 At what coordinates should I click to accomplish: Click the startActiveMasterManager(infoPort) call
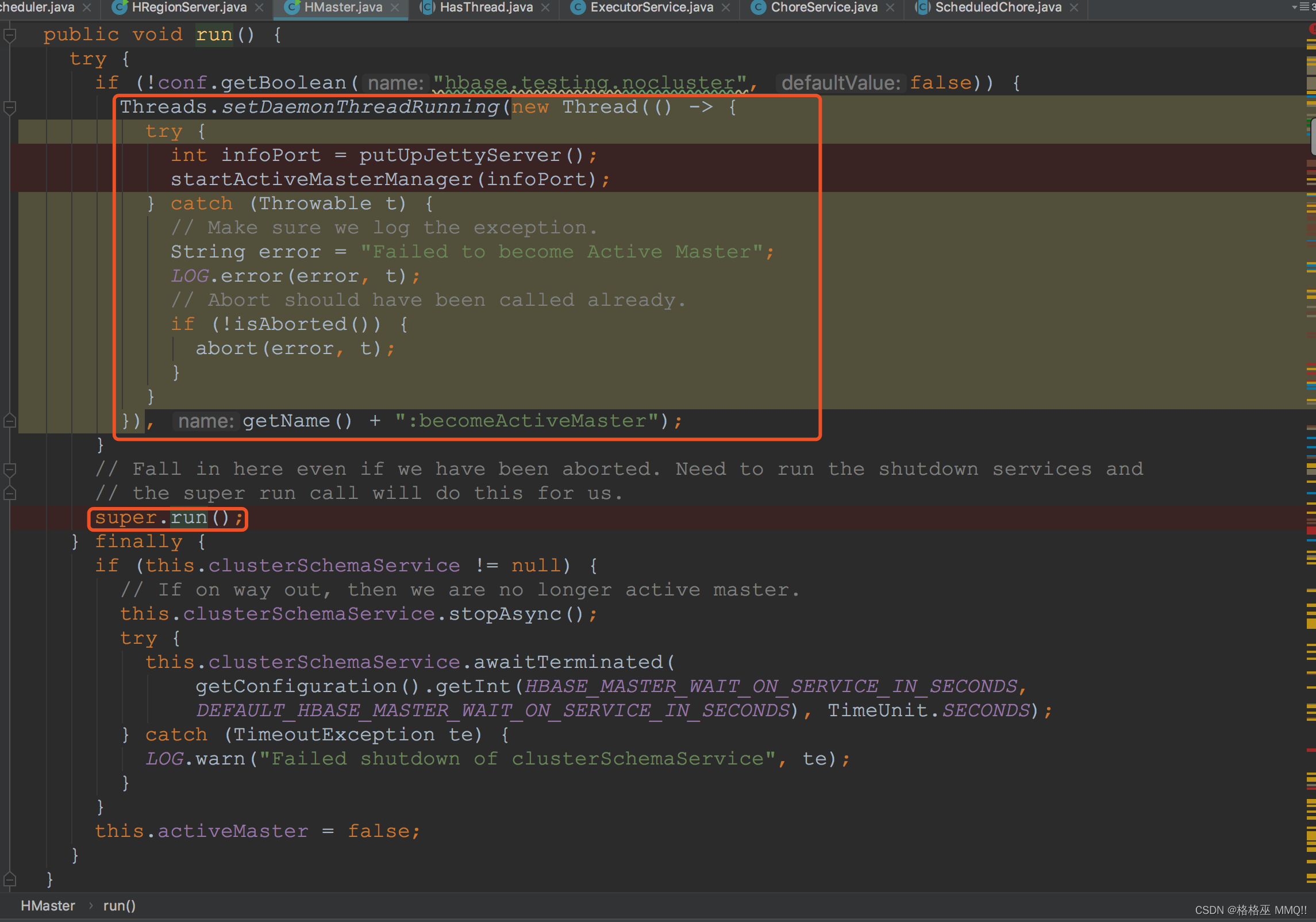tap(383, 180)
